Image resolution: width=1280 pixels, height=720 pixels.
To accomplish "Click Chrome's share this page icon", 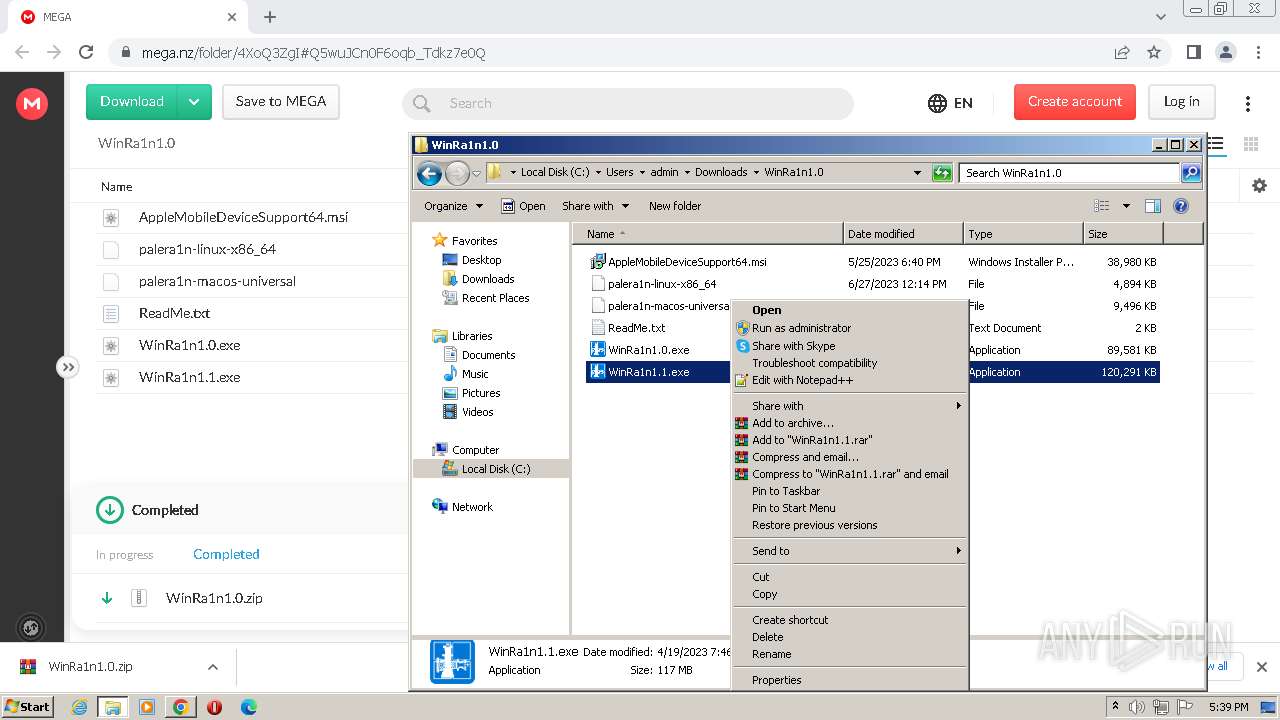I will (x=1122, y=52).
